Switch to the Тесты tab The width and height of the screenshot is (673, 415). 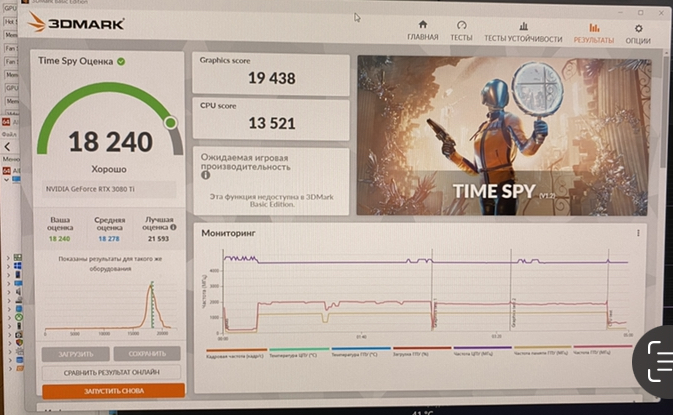(461, 31)
